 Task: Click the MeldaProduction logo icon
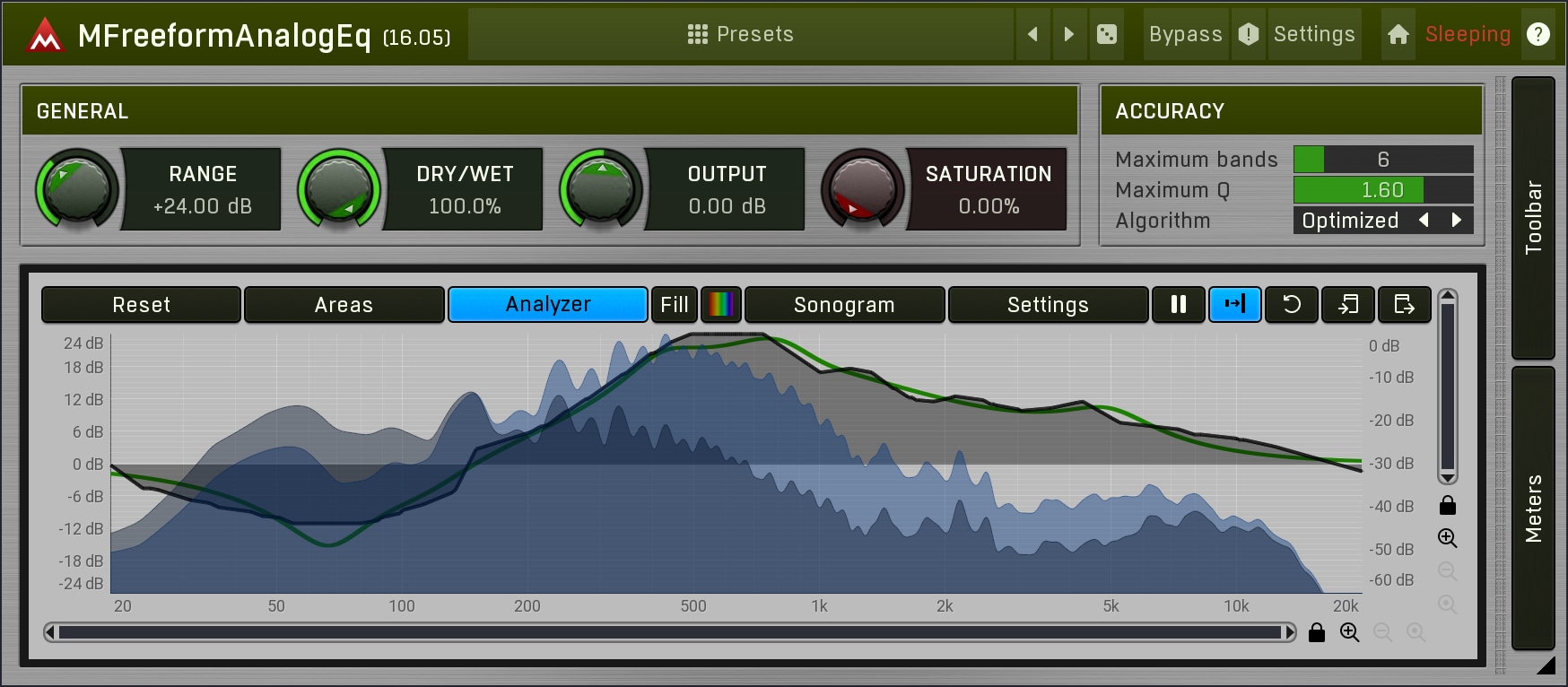click(45, 35)
